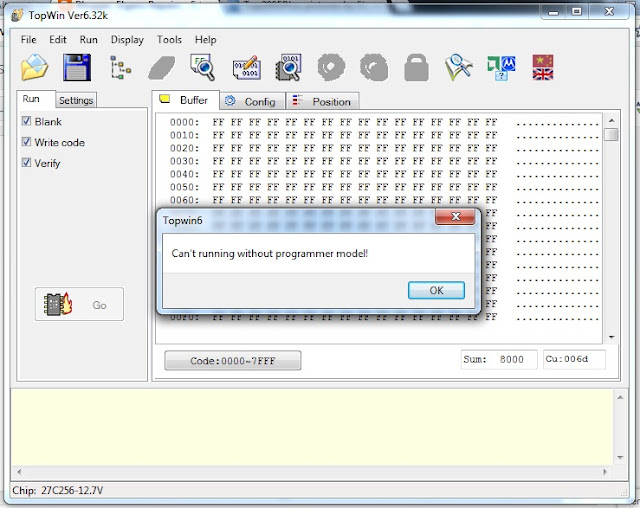Screen dimensions: 640x508
Task: Click the gray eraser chip icon
Action: (162, 68)
